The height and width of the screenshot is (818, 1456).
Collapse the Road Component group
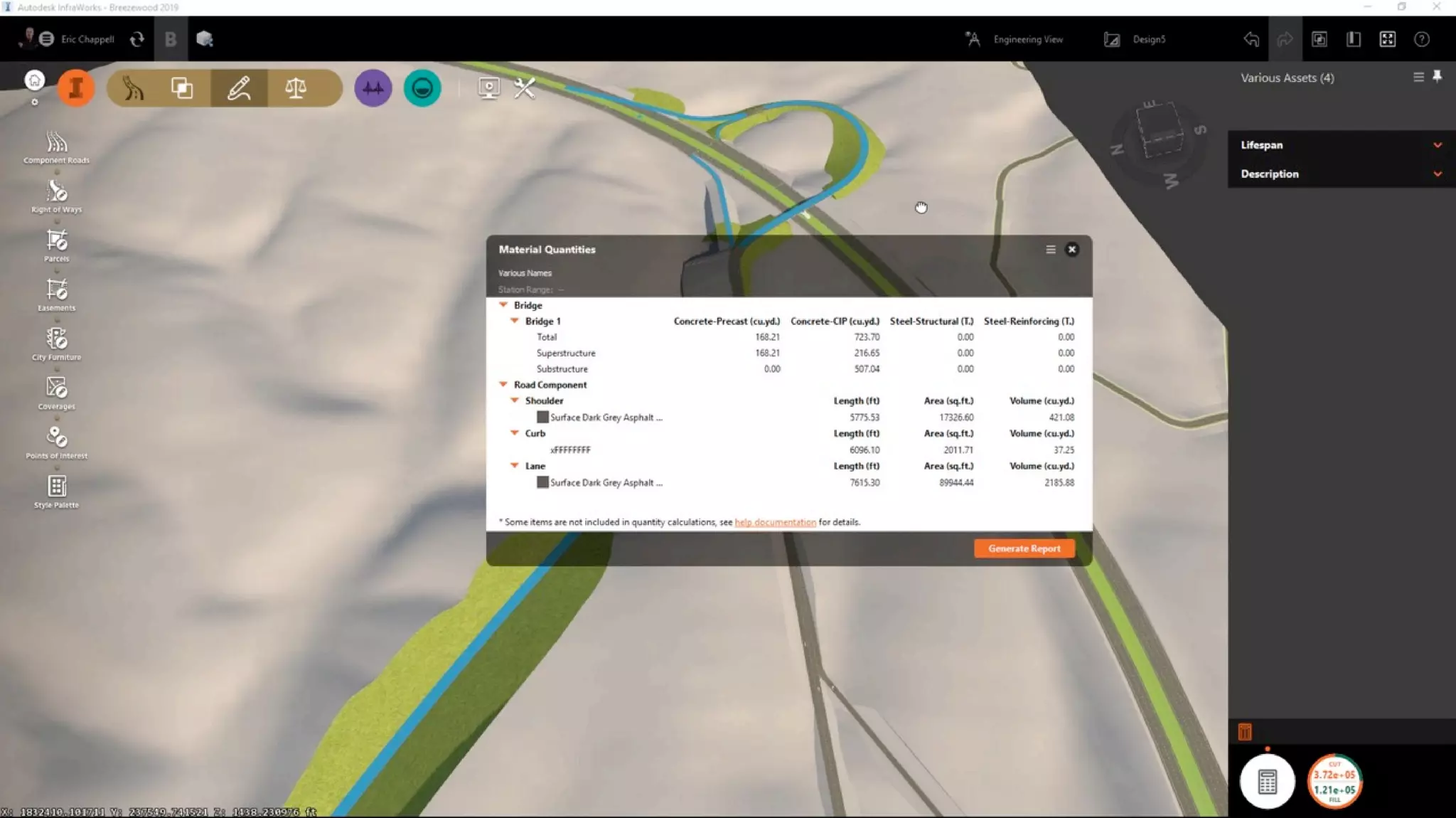[x=503, y=385]
